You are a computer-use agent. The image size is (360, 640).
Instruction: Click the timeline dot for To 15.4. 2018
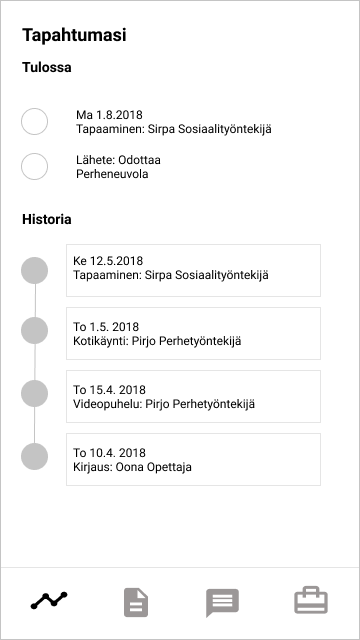click(34, 393)
